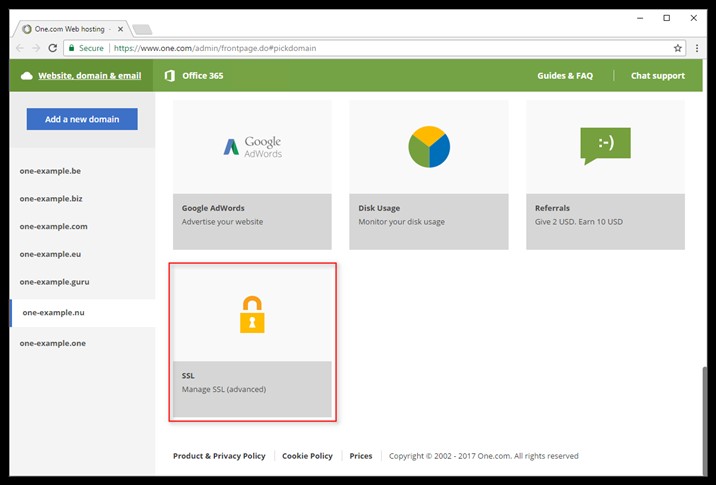The width and height of the screenshot is (716, 485).
Task: Click the cloud icon beside Website, domain & email
Action: [x=26, y=76]
